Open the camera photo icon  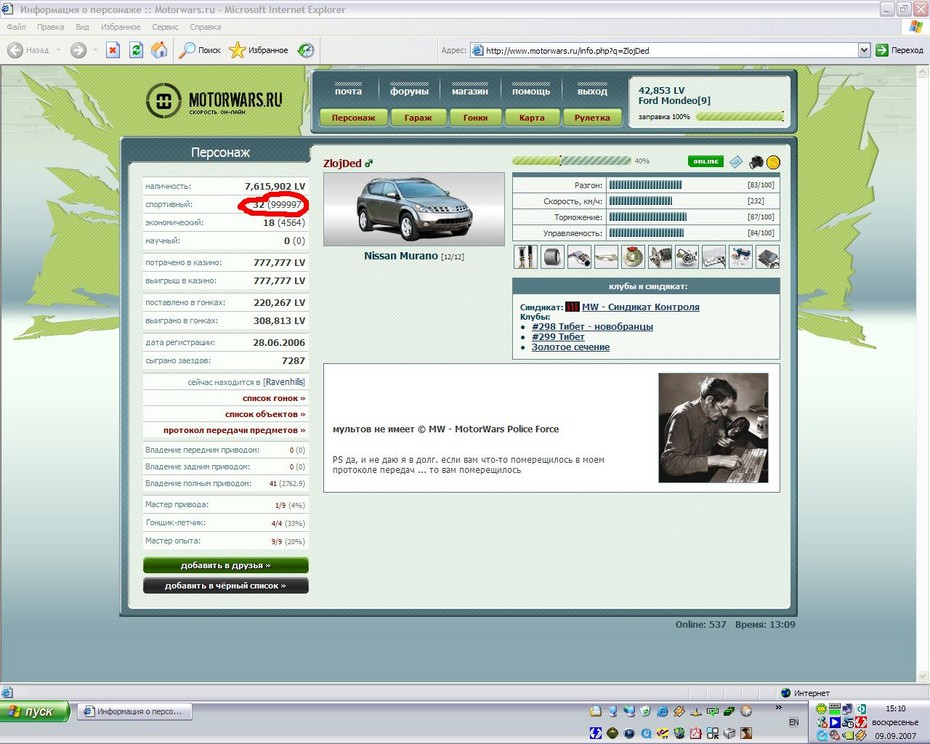pyautogui.click(x=756, y=161)
